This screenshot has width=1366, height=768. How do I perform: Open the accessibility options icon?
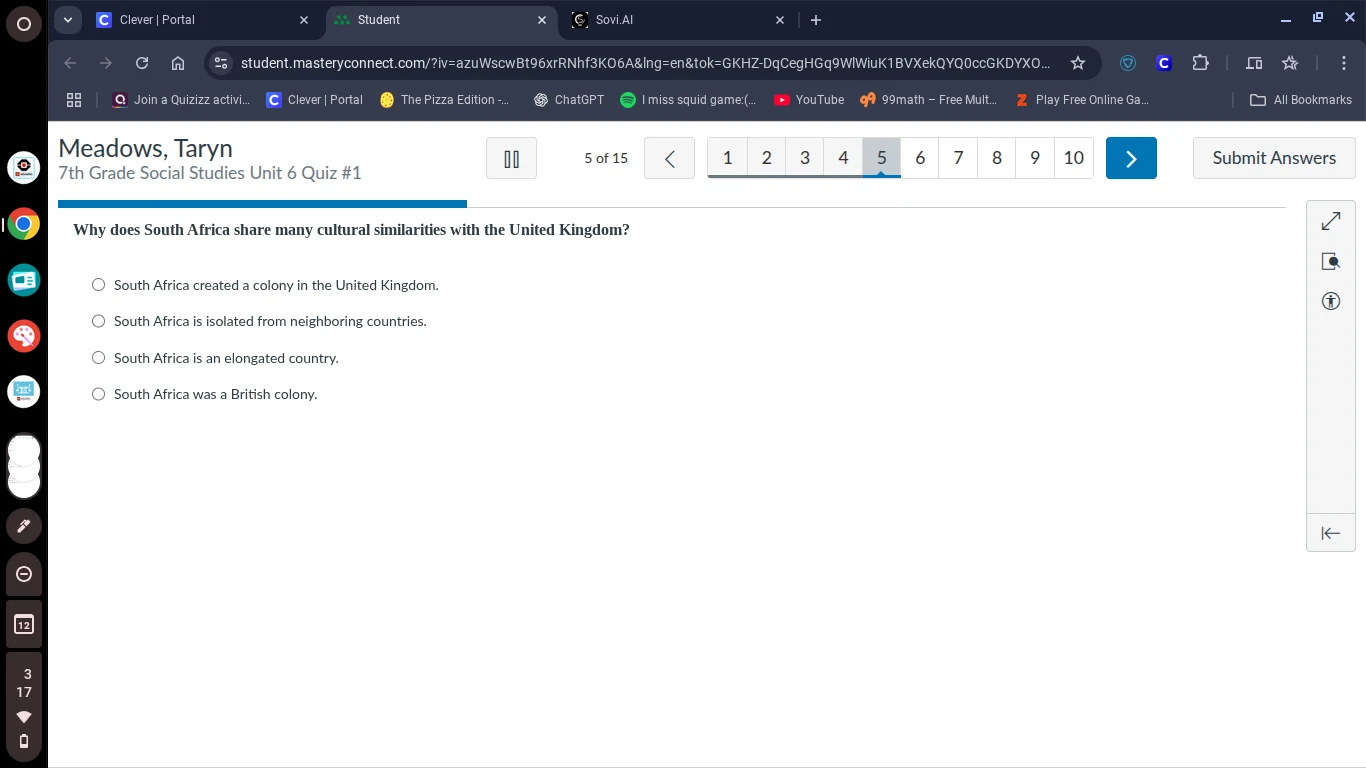(x=1330, y=301)
